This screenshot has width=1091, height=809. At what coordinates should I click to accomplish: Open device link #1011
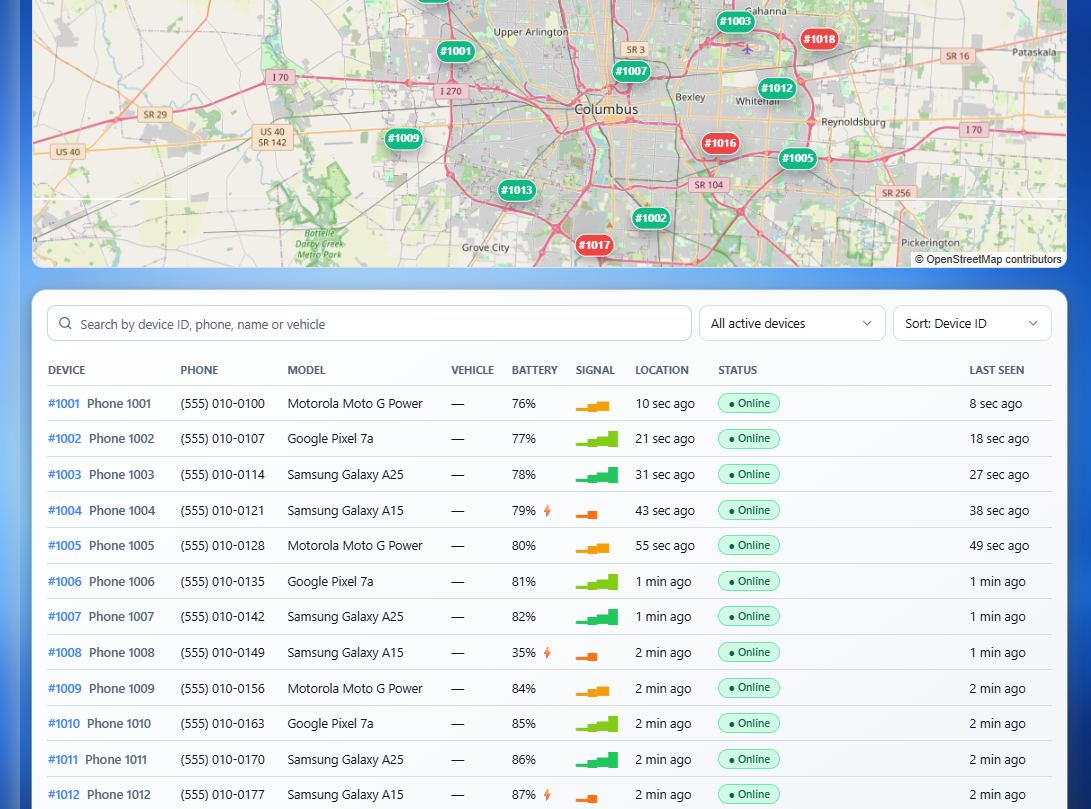tap(63, 760)
